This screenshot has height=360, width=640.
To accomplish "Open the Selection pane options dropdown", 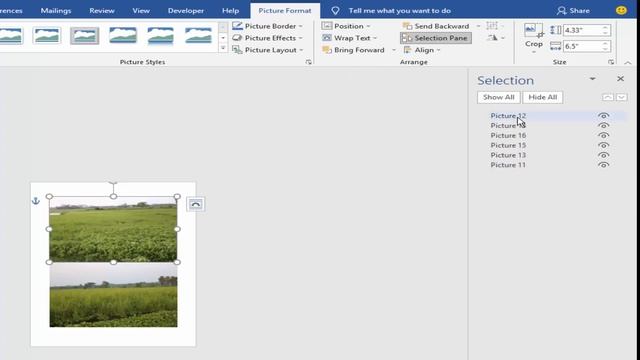I will coord(592,79).
